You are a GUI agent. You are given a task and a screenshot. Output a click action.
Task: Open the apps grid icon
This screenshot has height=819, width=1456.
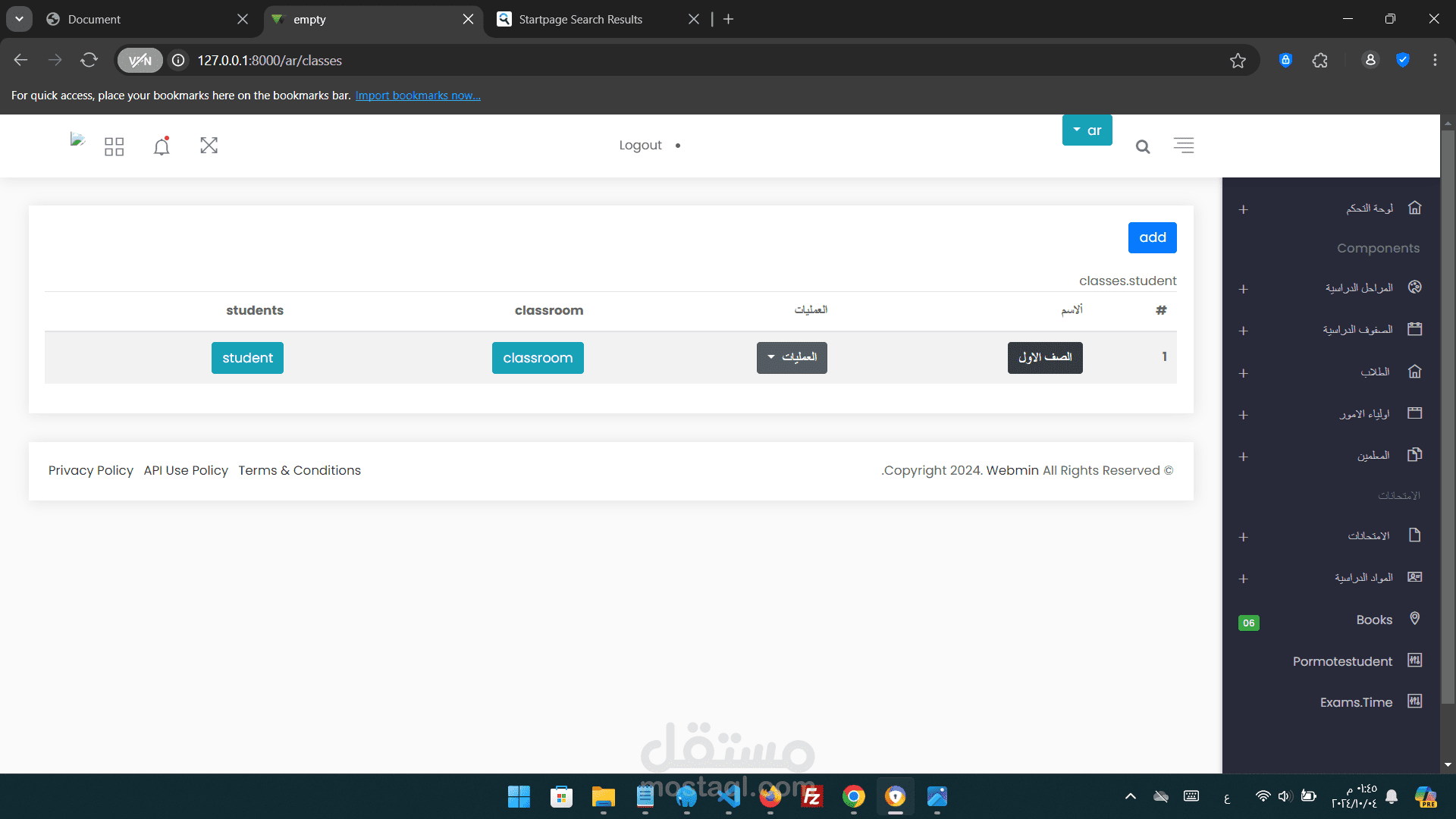pos(114,146)
